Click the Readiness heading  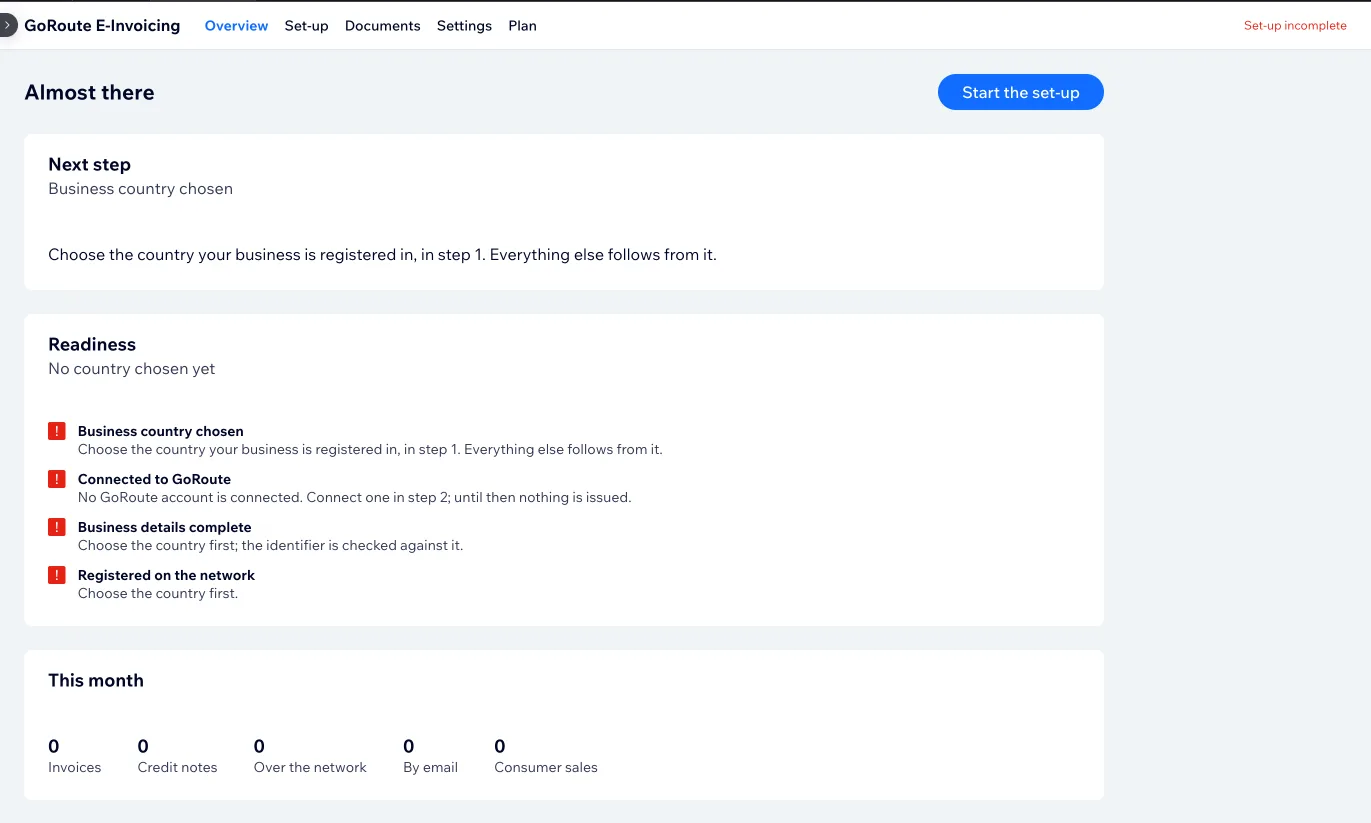click(92, 344)
